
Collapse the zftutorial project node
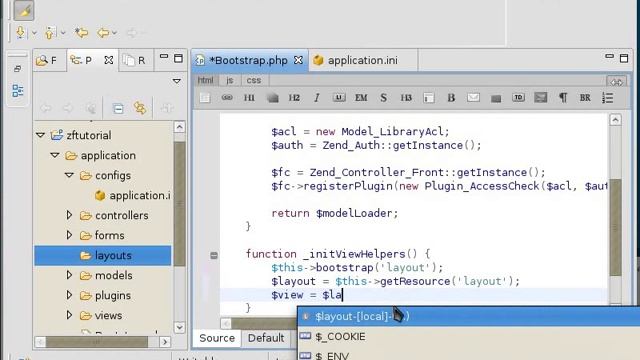click(x=40, y=135)
